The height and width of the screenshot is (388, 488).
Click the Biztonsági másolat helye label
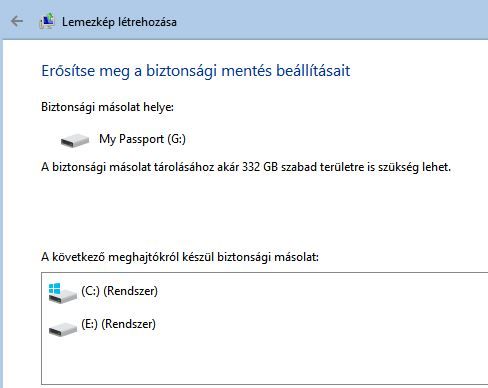point(107,107)
